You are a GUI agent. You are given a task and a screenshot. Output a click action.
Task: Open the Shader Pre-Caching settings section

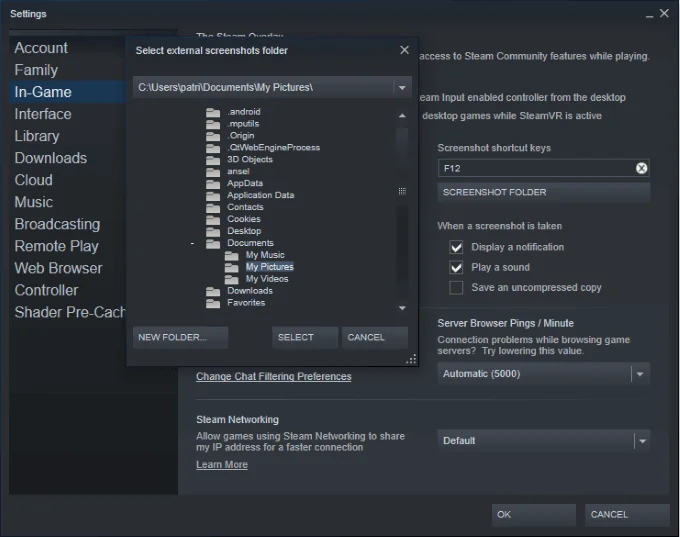pos(70,312)
